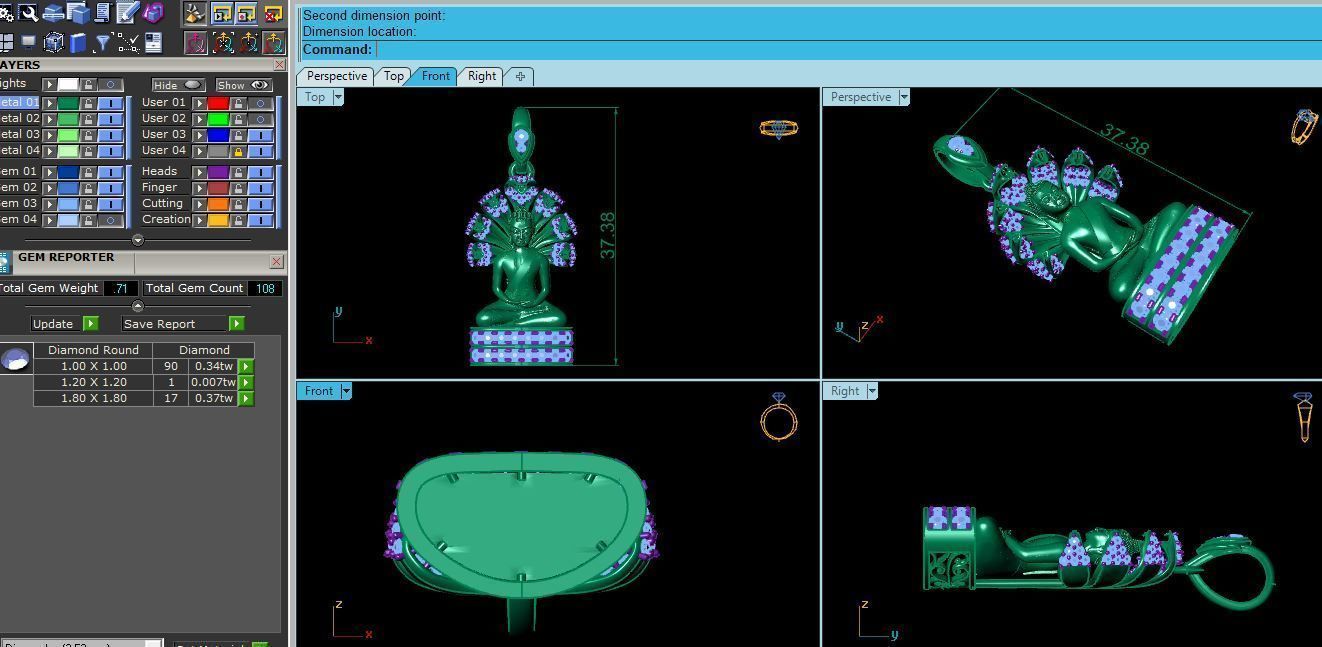The image size is (1322, 647).
Task: Click Total Gem Count value 108
Action: (x=266, y=288)
